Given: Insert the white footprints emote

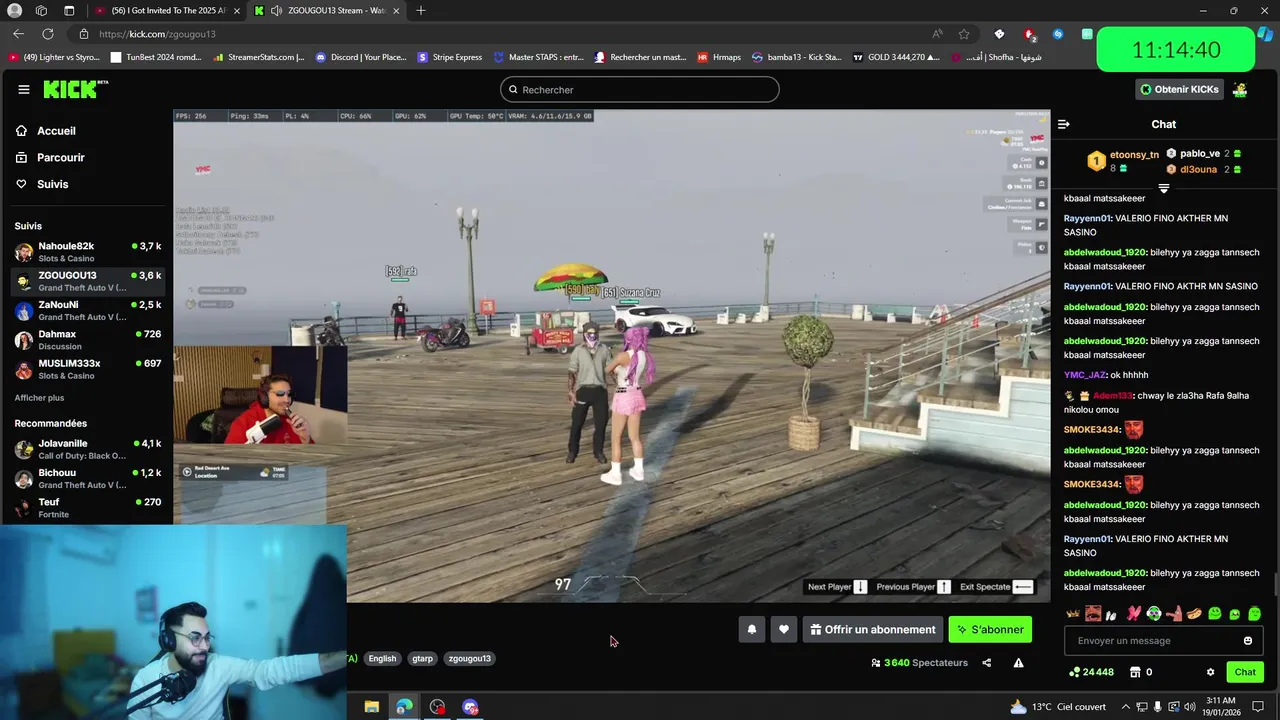Looking at the screenshot, I should pos(1111,615).
